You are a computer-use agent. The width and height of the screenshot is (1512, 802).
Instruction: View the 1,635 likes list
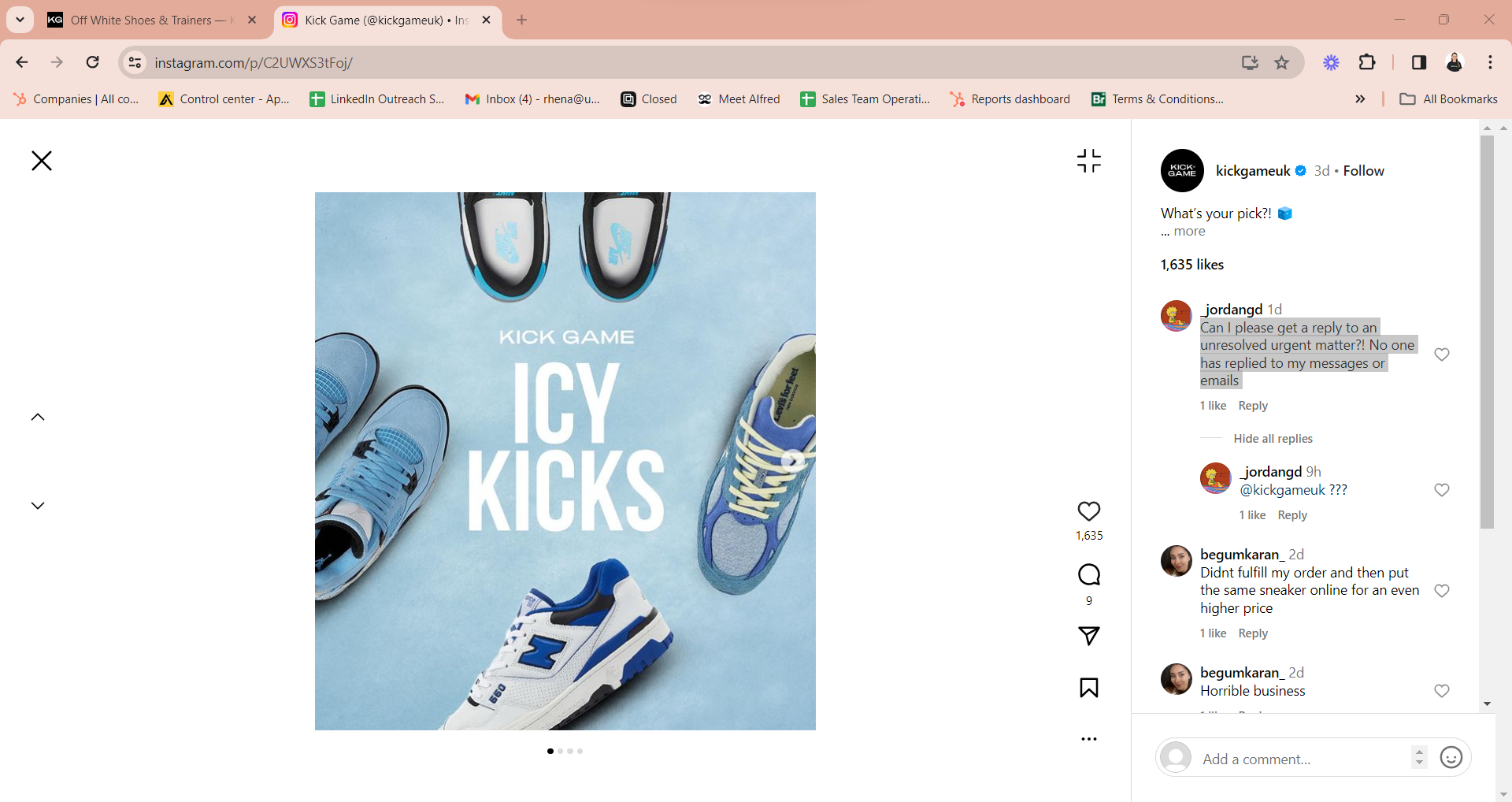pyautogui.click(x=1191, y=265)
